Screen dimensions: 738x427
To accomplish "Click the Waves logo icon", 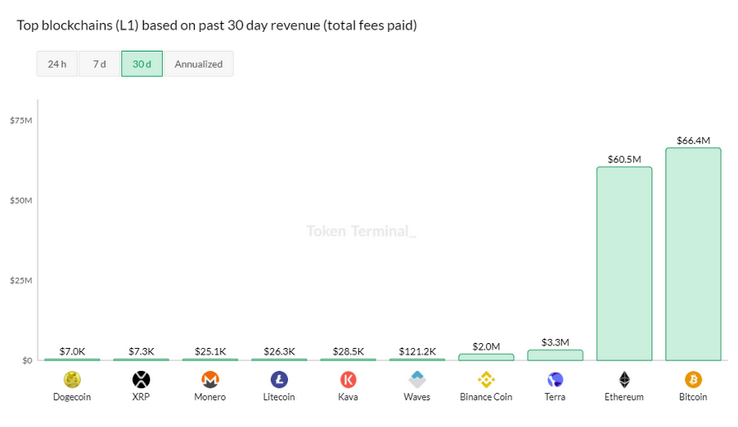I will [417, 380].
